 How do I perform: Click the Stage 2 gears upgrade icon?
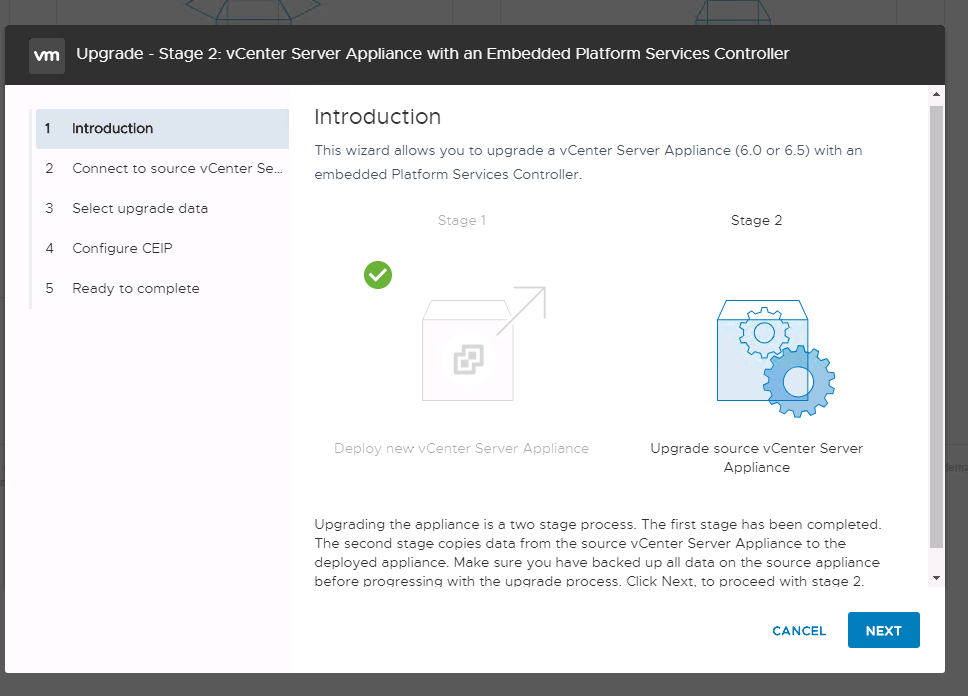click(x=775, y=358)
